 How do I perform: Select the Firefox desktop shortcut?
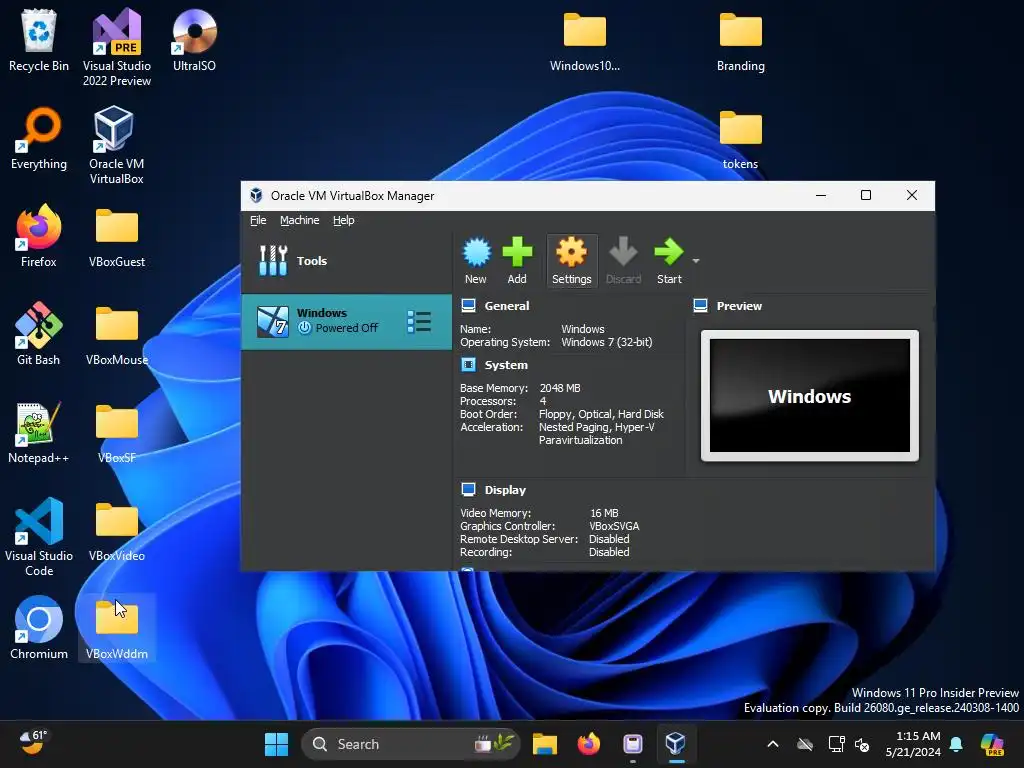click(39, 236)
